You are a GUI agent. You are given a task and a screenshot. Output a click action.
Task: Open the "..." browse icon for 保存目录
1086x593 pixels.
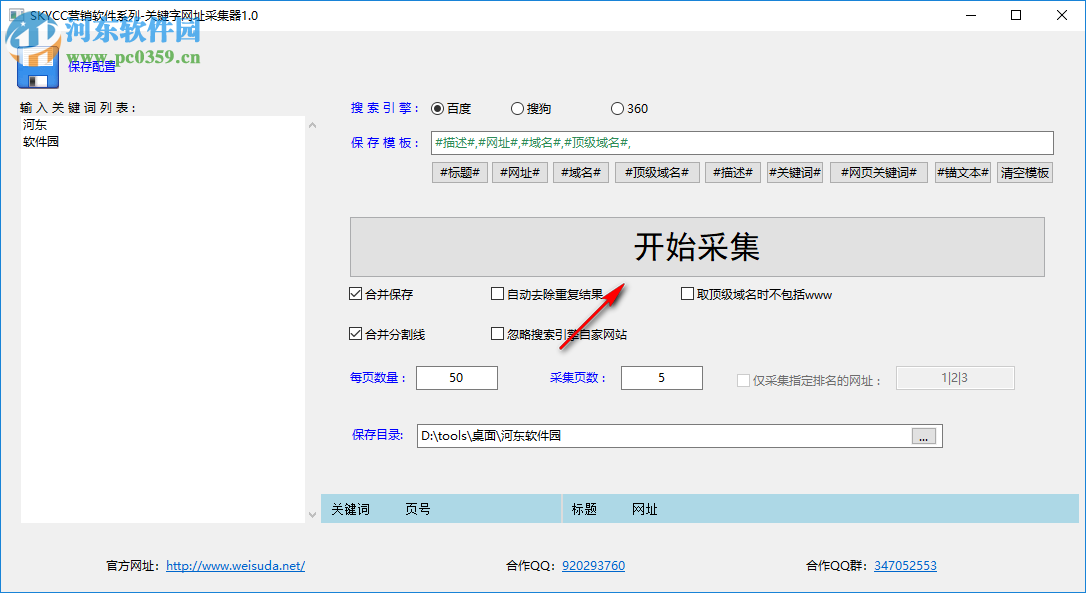(x=925, y=435)
